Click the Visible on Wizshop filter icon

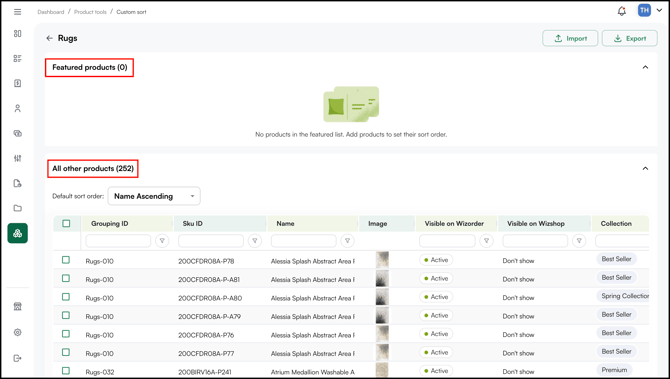[x=579, y=241]
